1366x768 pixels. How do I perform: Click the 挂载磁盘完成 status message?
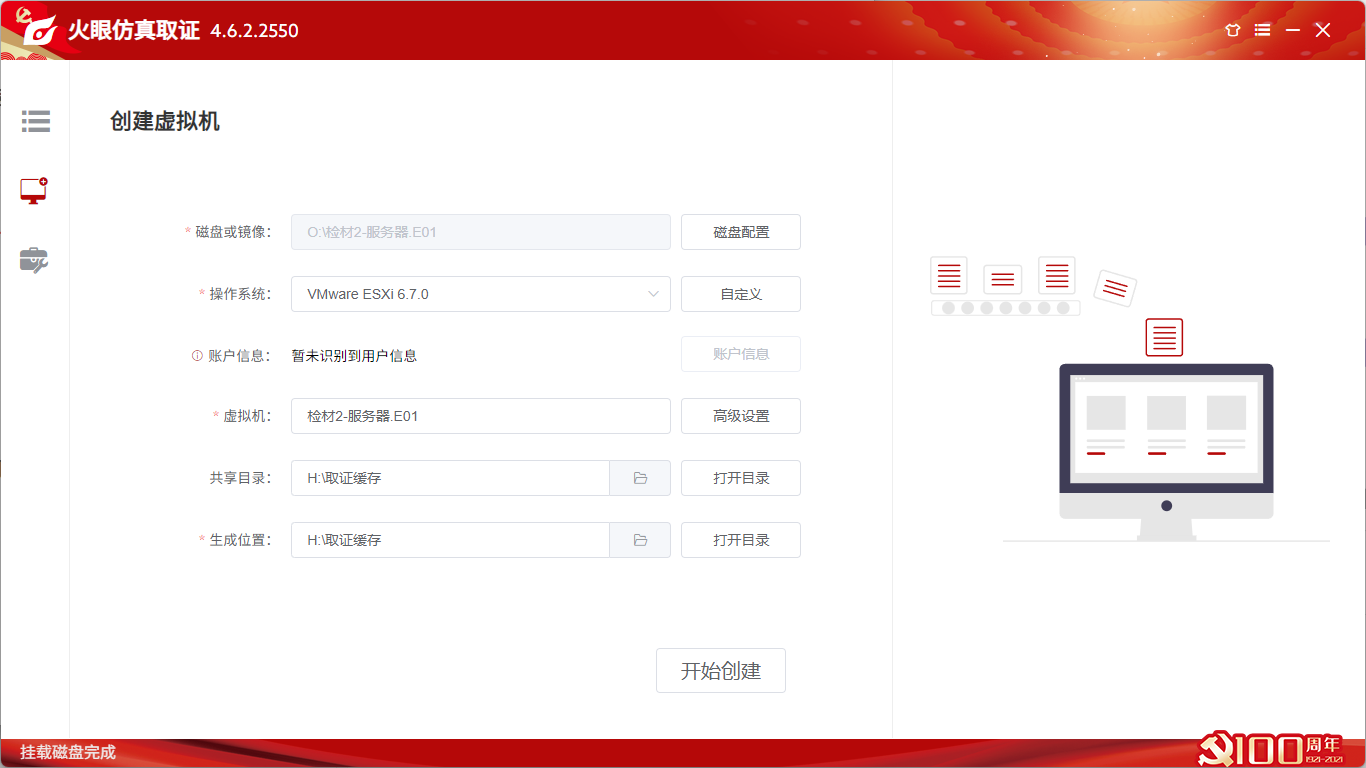click(68, 752)
